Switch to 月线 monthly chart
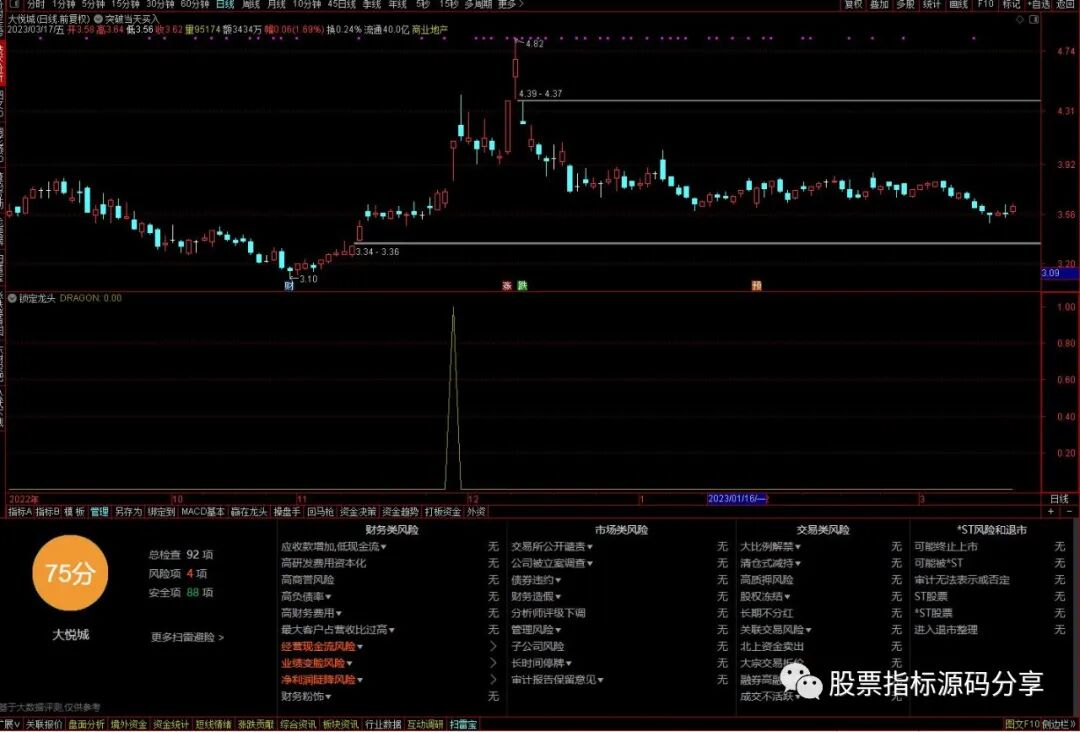This screenshot has height=732, width=1080. (276, 4)
